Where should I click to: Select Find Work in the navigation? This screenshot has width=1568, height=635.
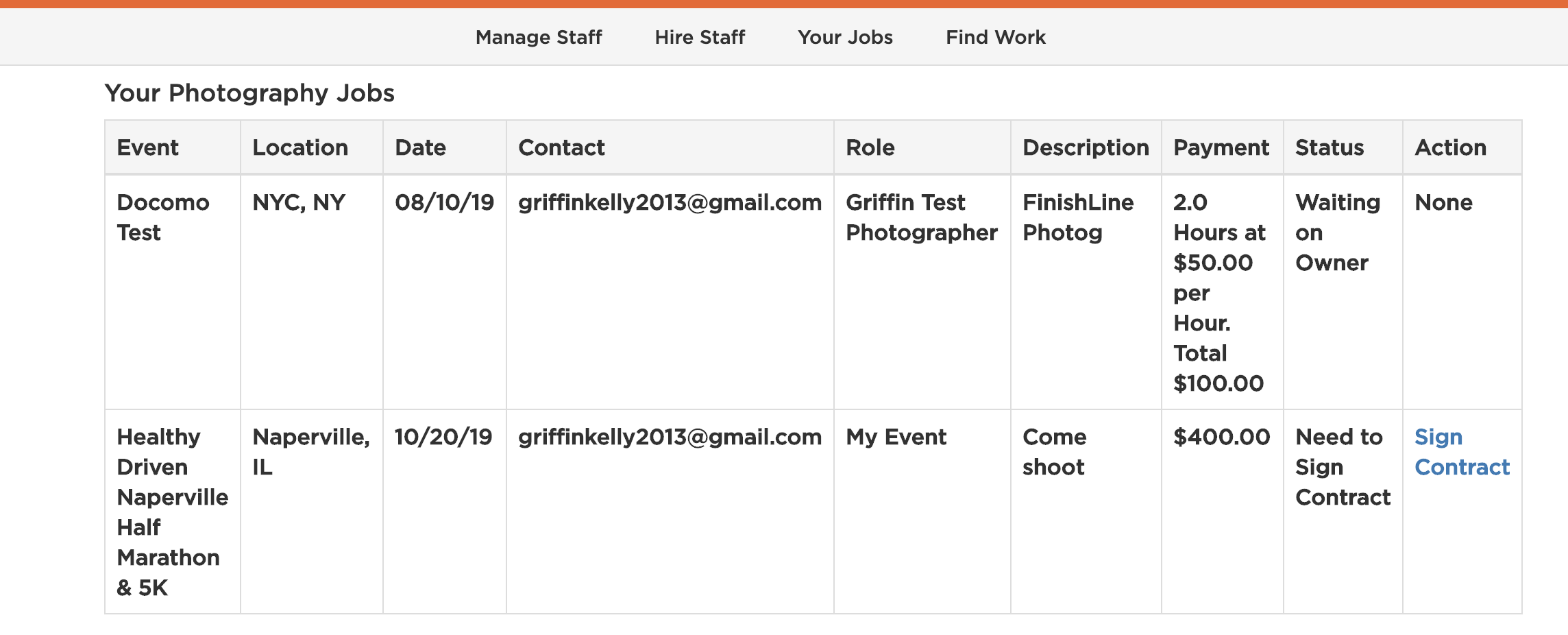pos(996,37)
